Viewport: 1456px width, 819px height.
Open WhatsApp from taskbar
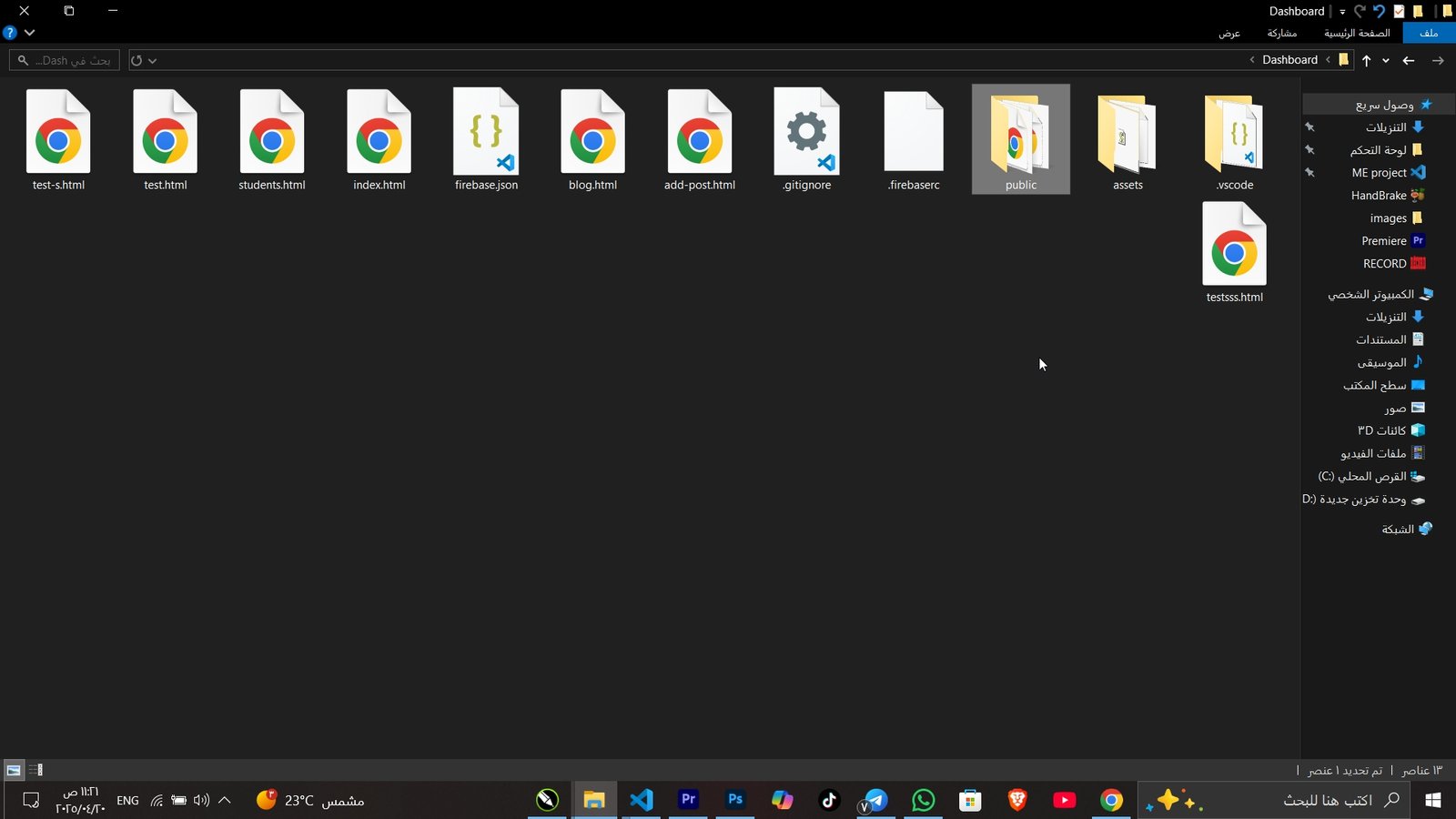click(x=923, y=800)
